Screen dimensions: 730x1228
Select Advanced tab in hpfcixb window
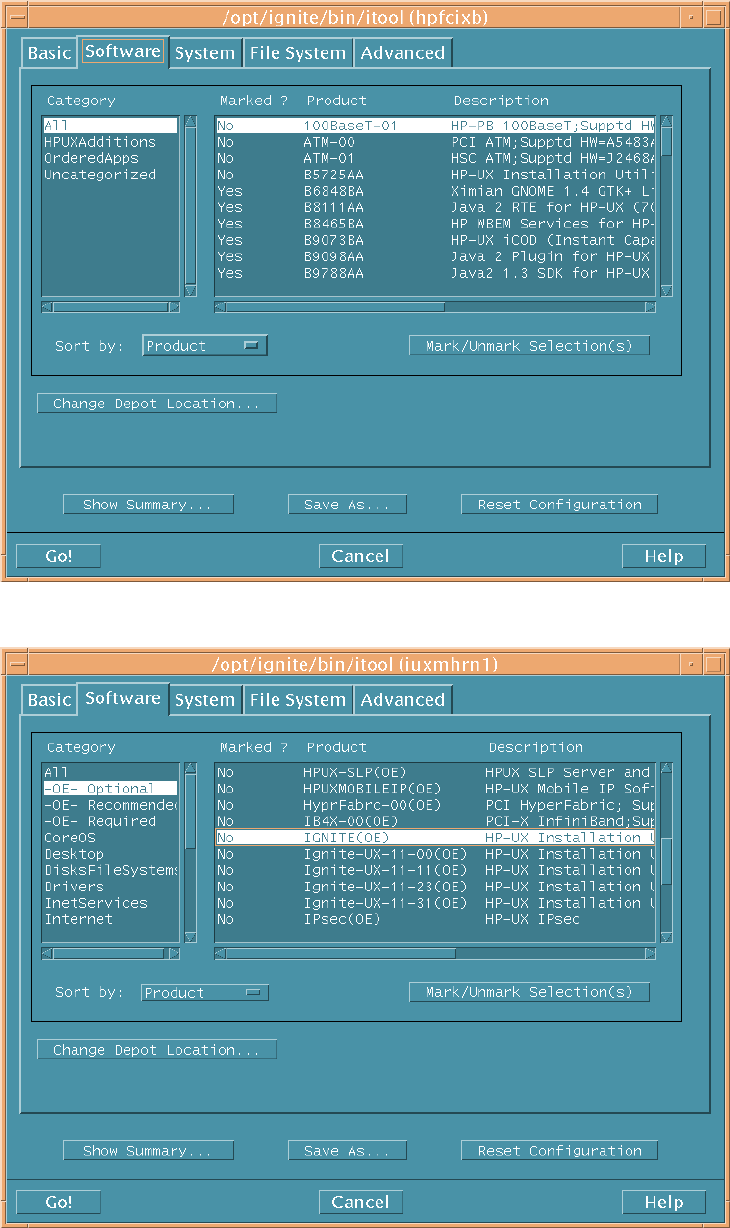click(x=403, y=53)
